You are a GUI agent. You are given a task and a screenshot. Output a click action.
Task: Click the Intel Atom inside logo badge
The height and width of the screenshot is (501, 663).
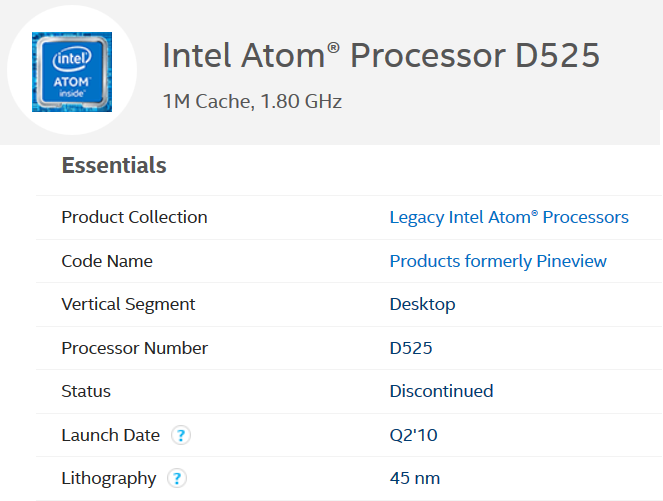[72, 72]
